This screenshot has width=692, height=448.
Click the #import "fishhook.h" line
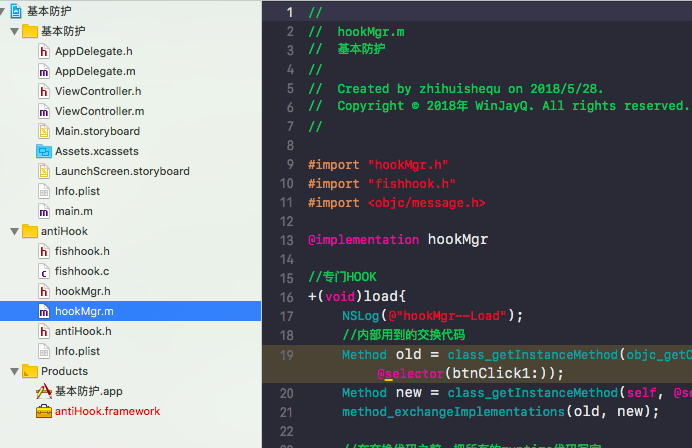(x=382, y=184)
